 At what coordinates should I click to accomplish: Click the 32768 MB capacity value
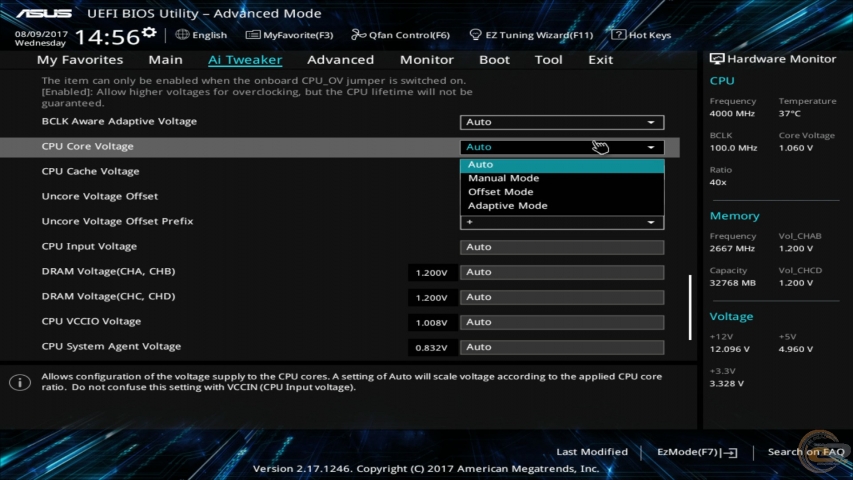[x=732, y=283]
